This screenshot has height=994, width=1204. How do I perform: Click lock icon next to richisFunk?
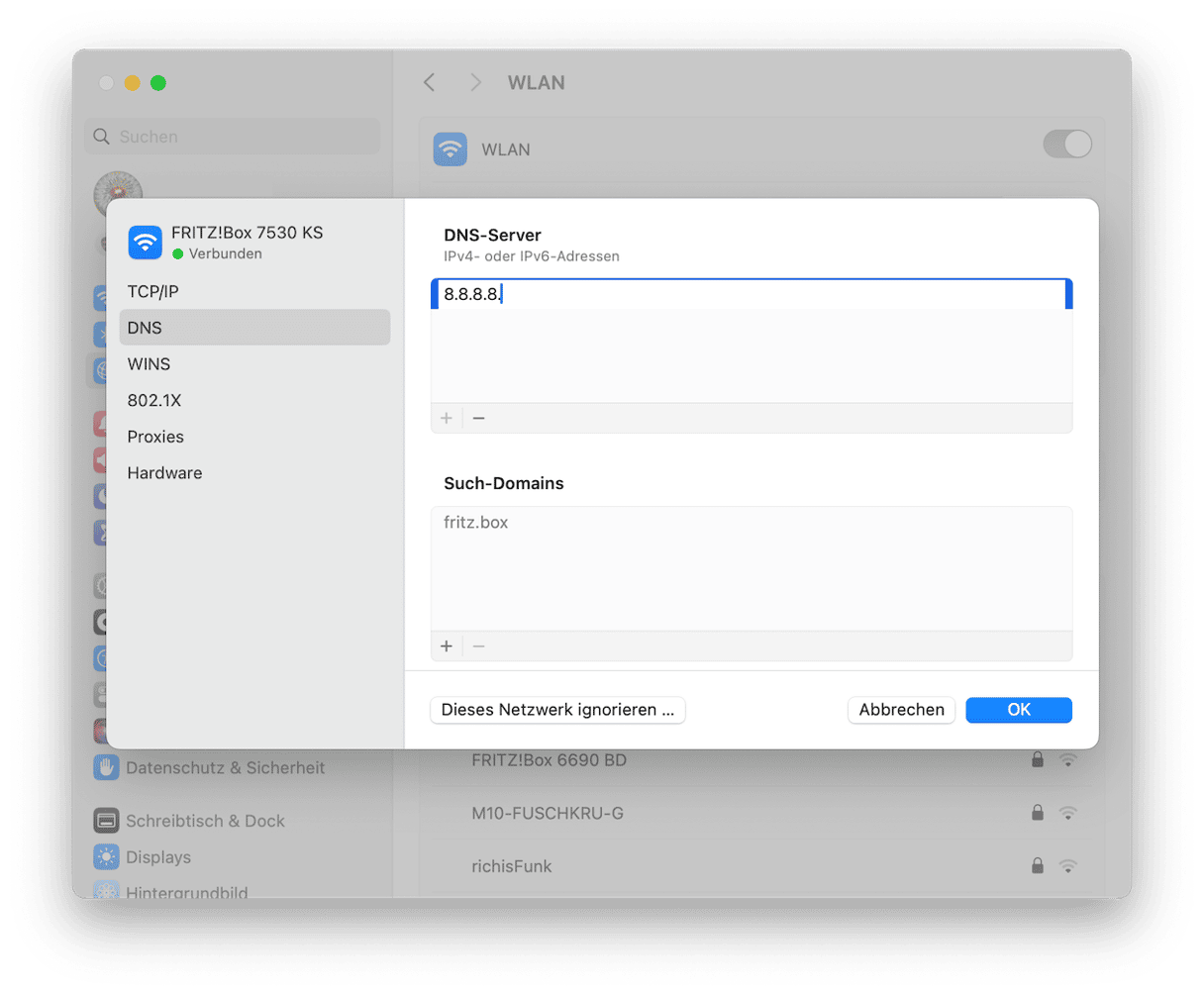pos(1038,865)
